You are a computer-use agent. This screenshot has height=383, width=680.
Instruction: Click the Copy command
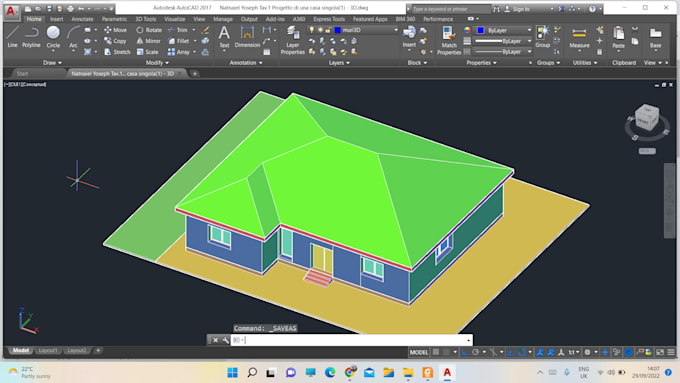tap(115, 41)
